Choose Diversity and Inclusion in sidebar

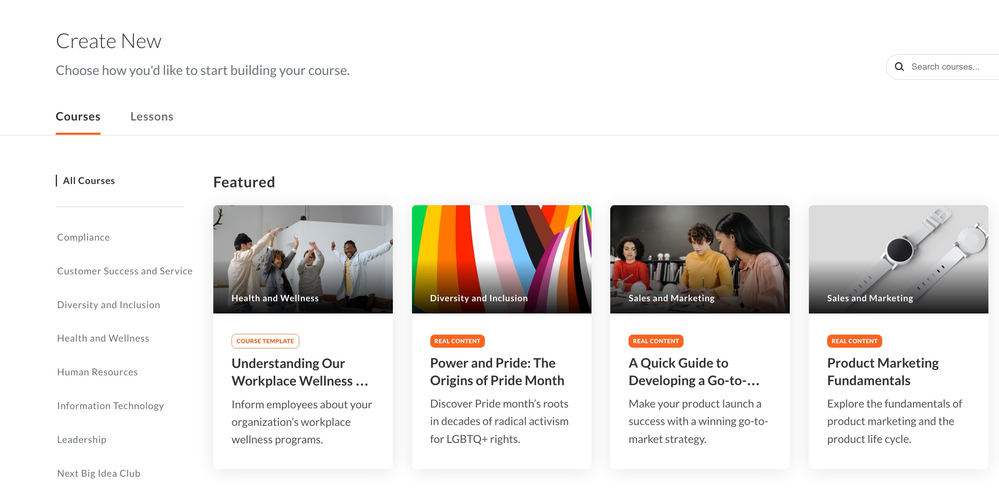coord(108,305)
